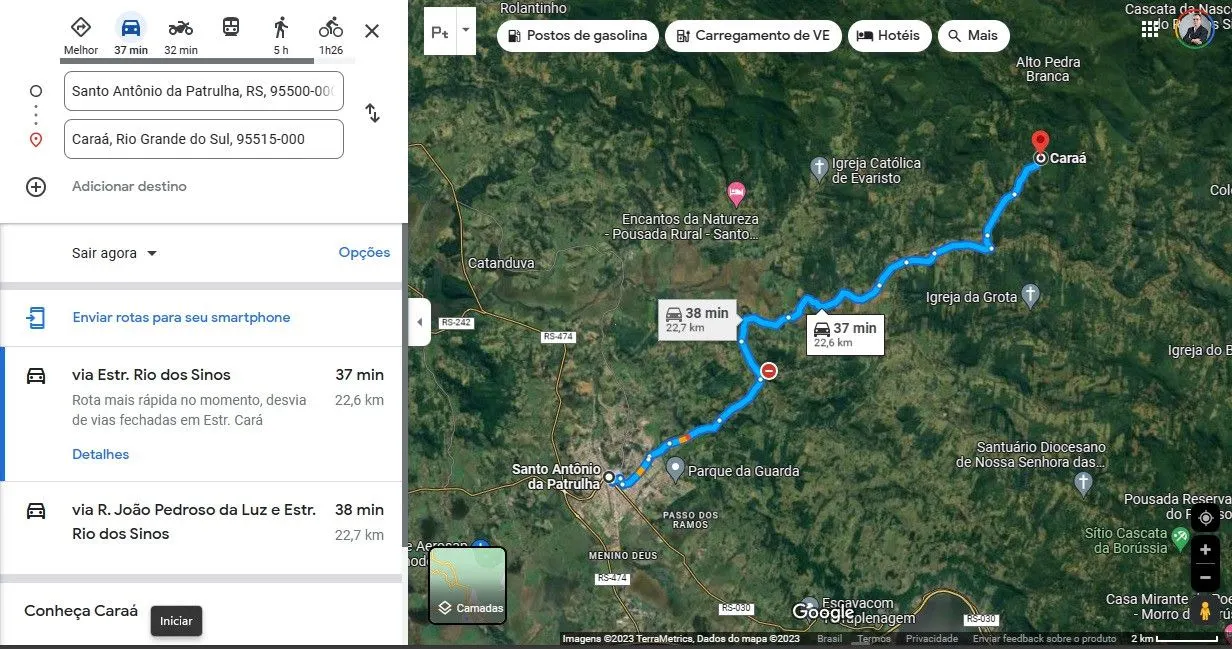Click the car icon of the 37 min route
Viewport: 1232px width, 649px height.
pos(36,376)
